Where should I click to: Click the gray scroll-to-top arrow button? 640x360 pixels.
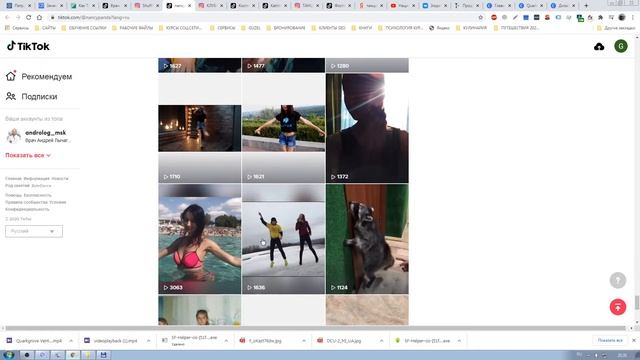(x=618, y=280)
